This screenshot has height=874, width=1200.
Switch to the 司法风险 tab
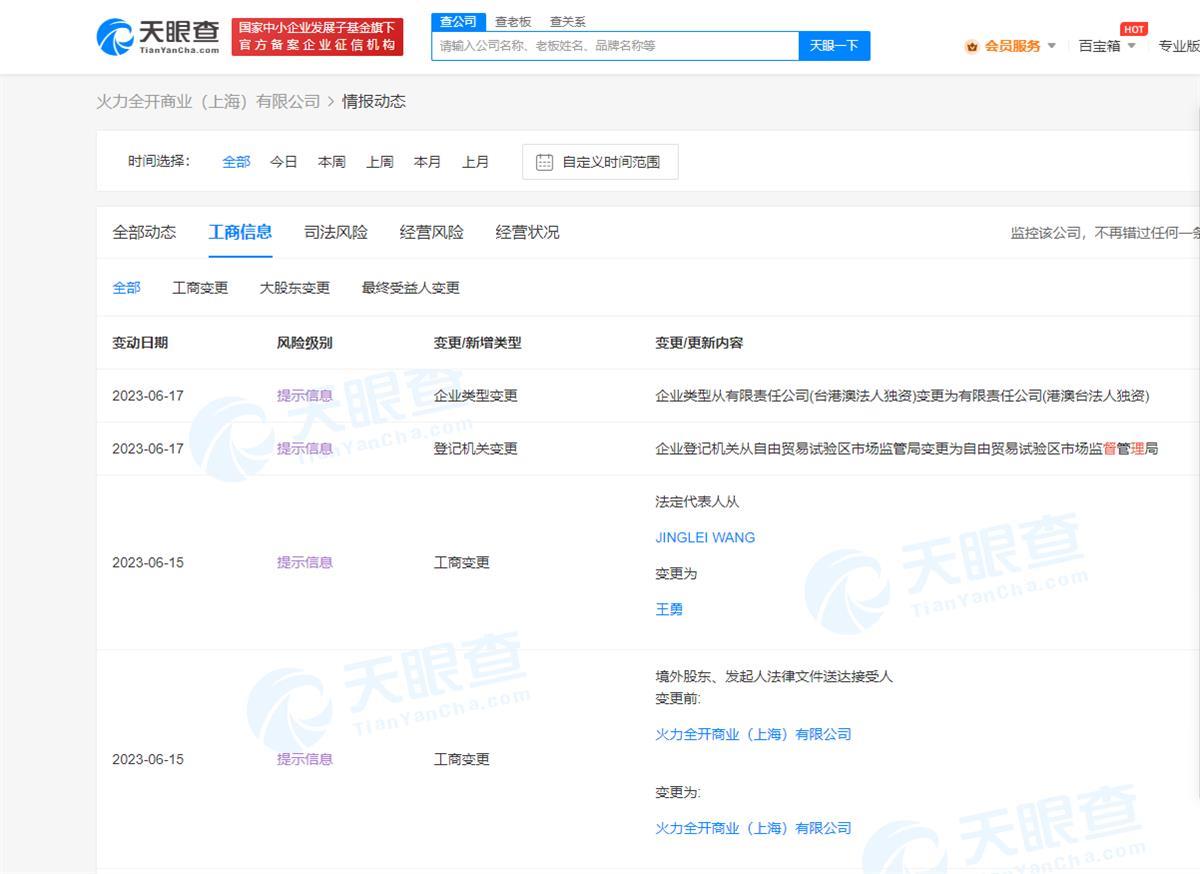[x=335, y=232]
